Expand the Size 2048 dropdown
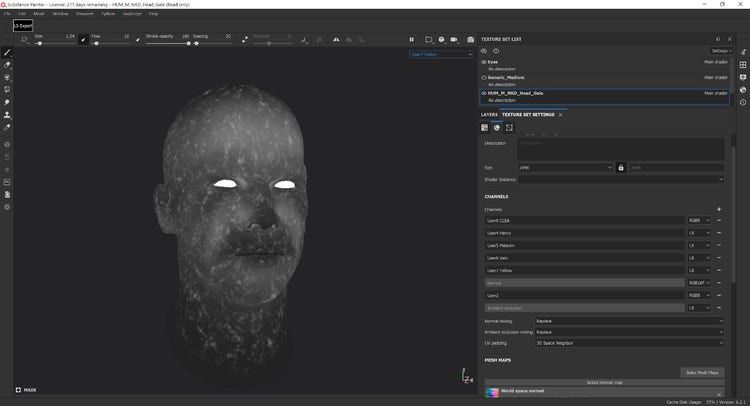 (565, 167)
